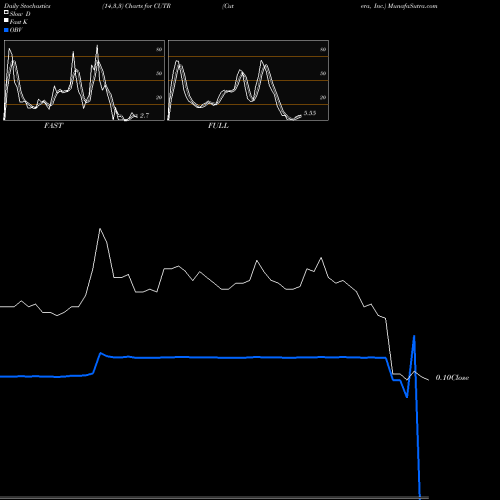Screen dimensions: 500x500
Task: Click the Daily Stochastics title text
Action: (27, 6)
